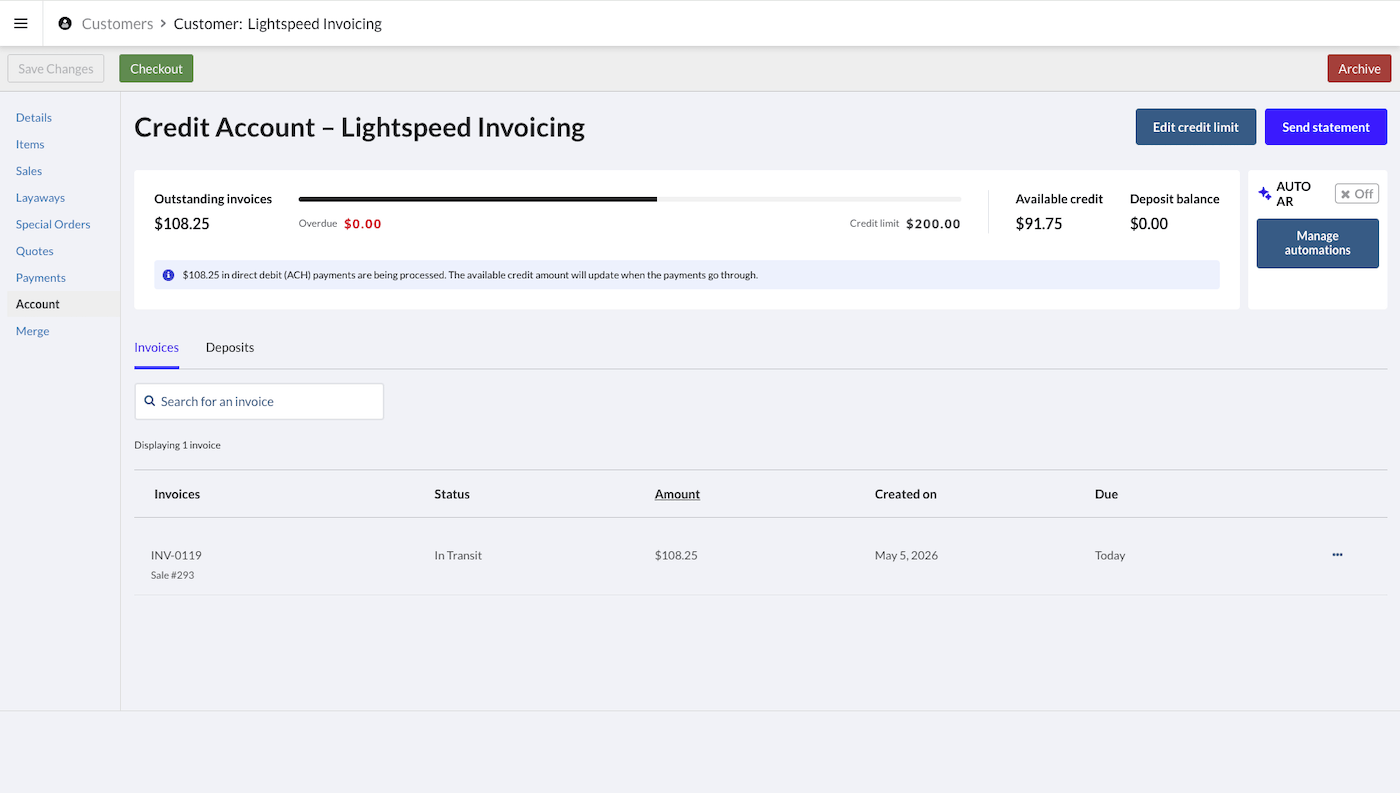Switch to the Deposits tab
The height and width of the screenshot is (793, 1400).
click(230, 347)
